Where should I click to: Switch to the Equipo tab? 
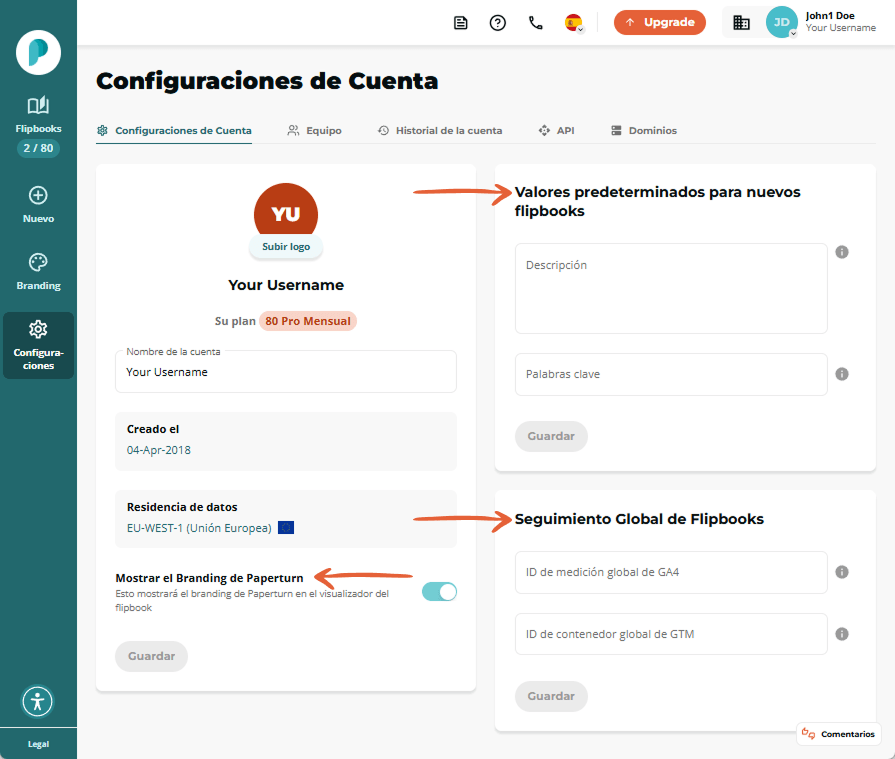(315, 131)
